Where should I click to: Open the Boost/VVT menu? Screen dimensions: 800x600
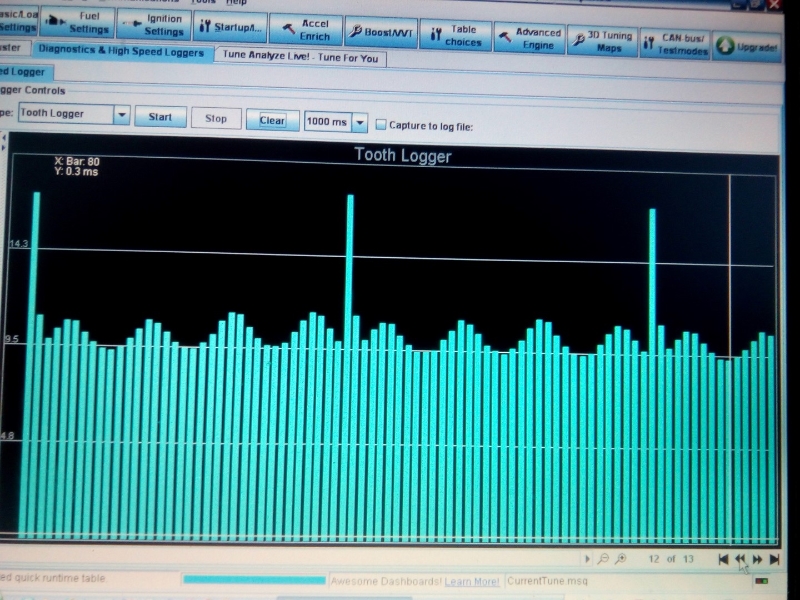(x=381, y=32)
